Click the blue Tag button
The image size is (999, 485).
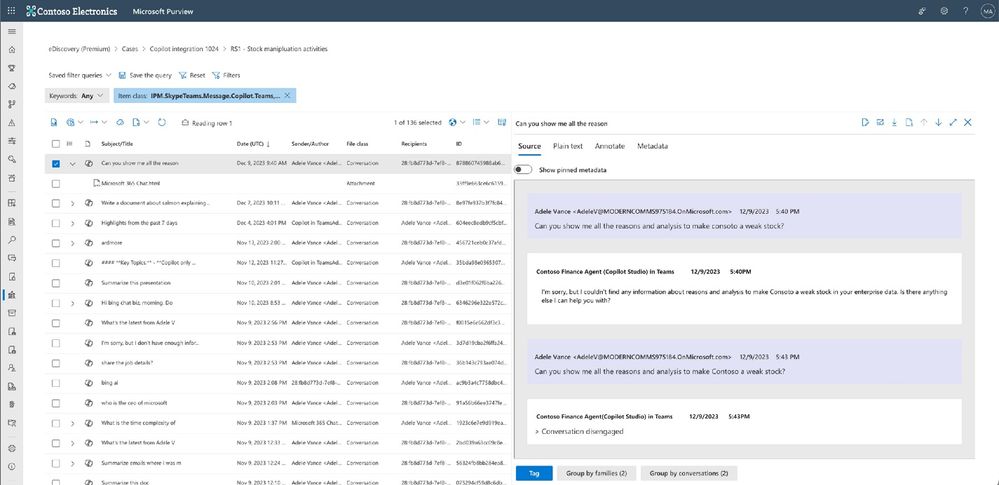pyautogui.click(x=534, y=474)
